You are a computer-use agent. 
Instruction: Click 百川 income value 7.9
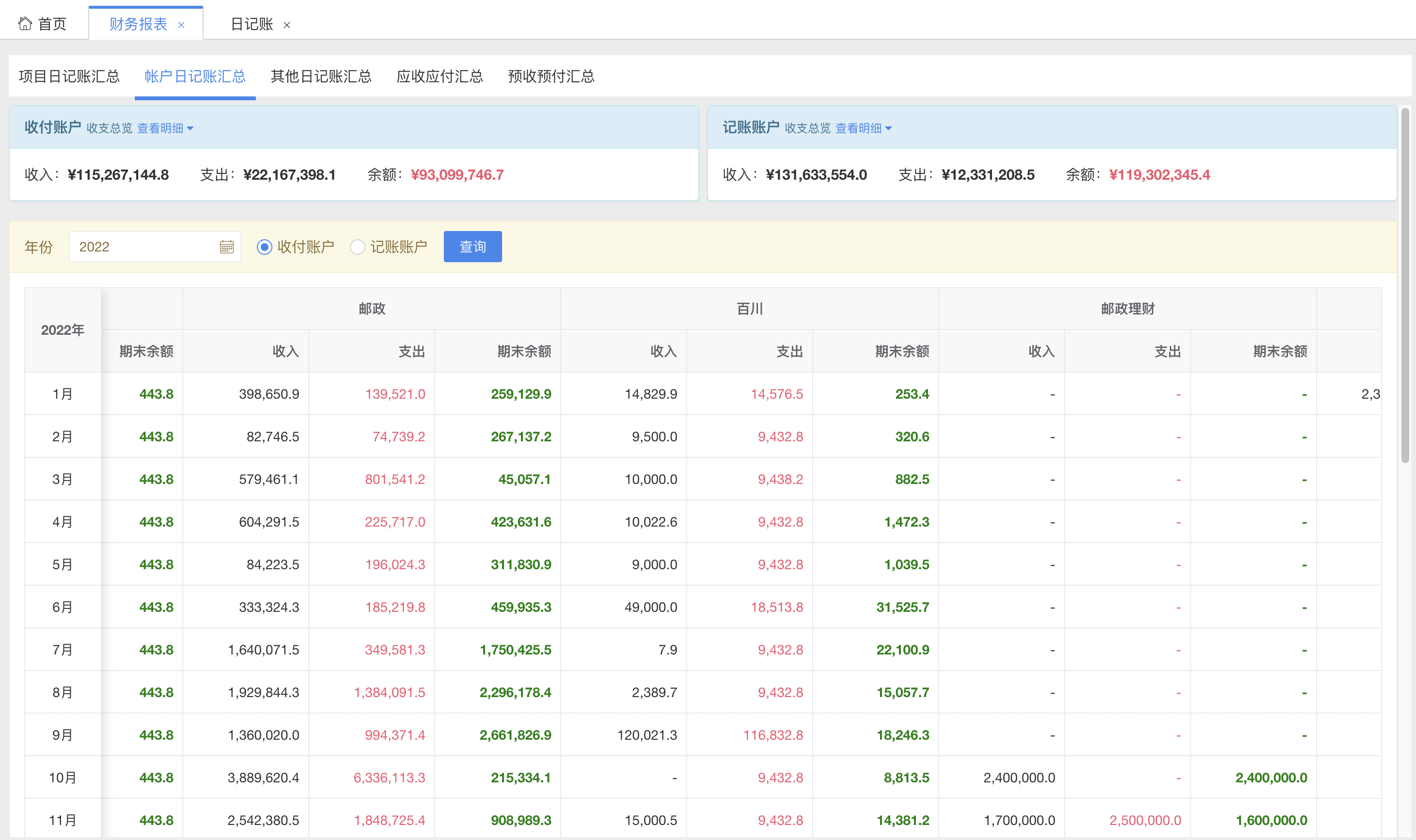pyautogui.click(x=667, y=649)
